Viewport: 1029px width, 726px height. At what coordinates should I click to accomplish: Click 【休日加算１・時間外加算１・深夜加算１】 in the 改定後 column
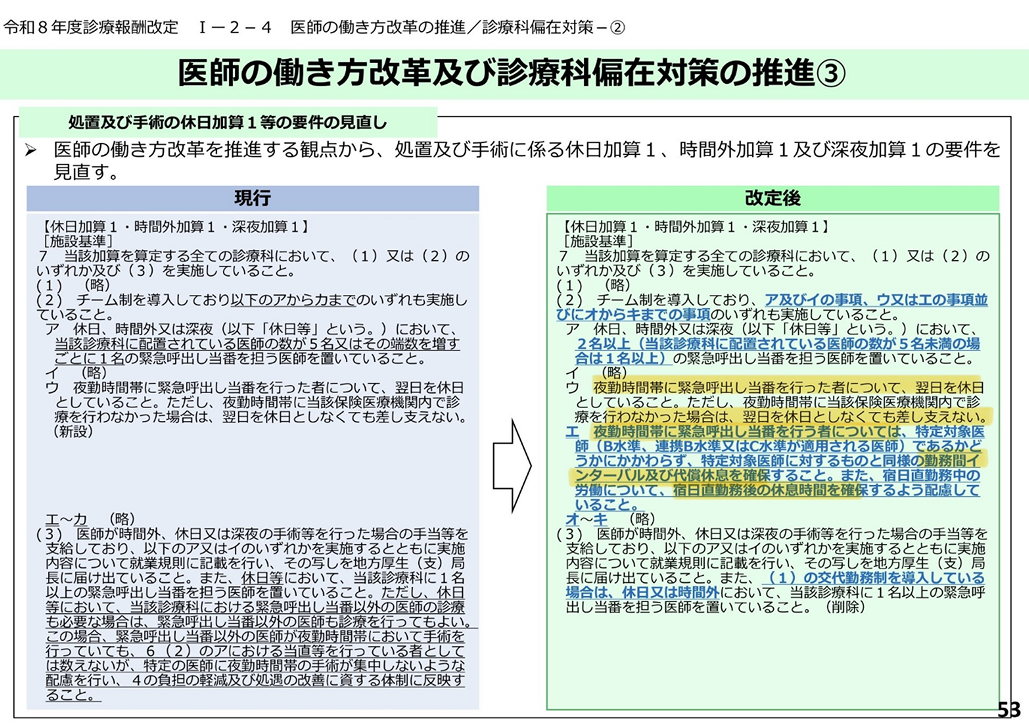pyautogui.click(x=694, y=227)
